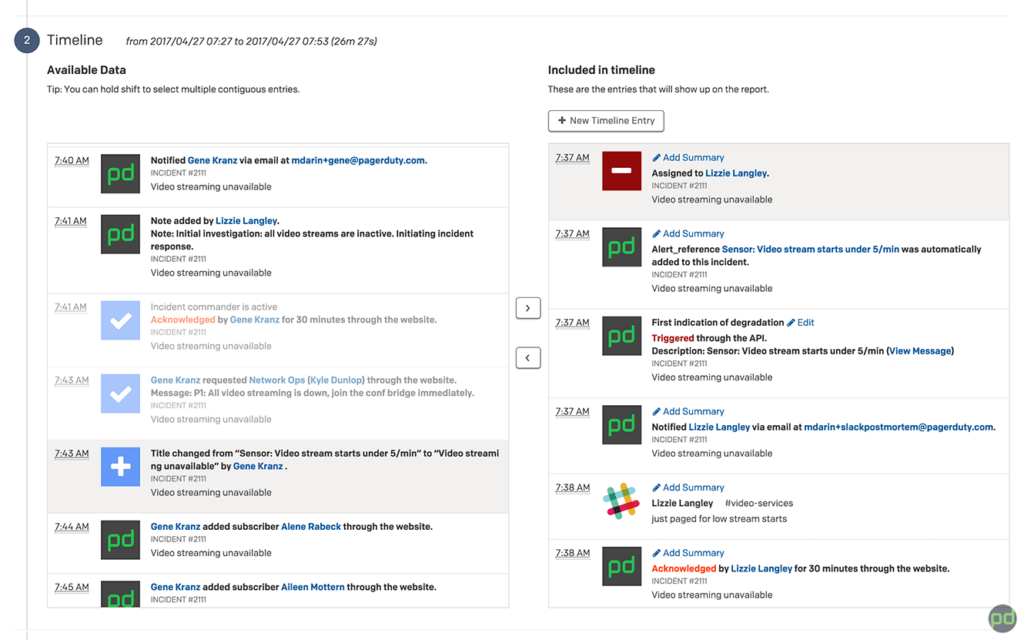Click the "just paged for low stream starts" message
The height and width of the screenshot is (640, 1024).
coord(719,519)
